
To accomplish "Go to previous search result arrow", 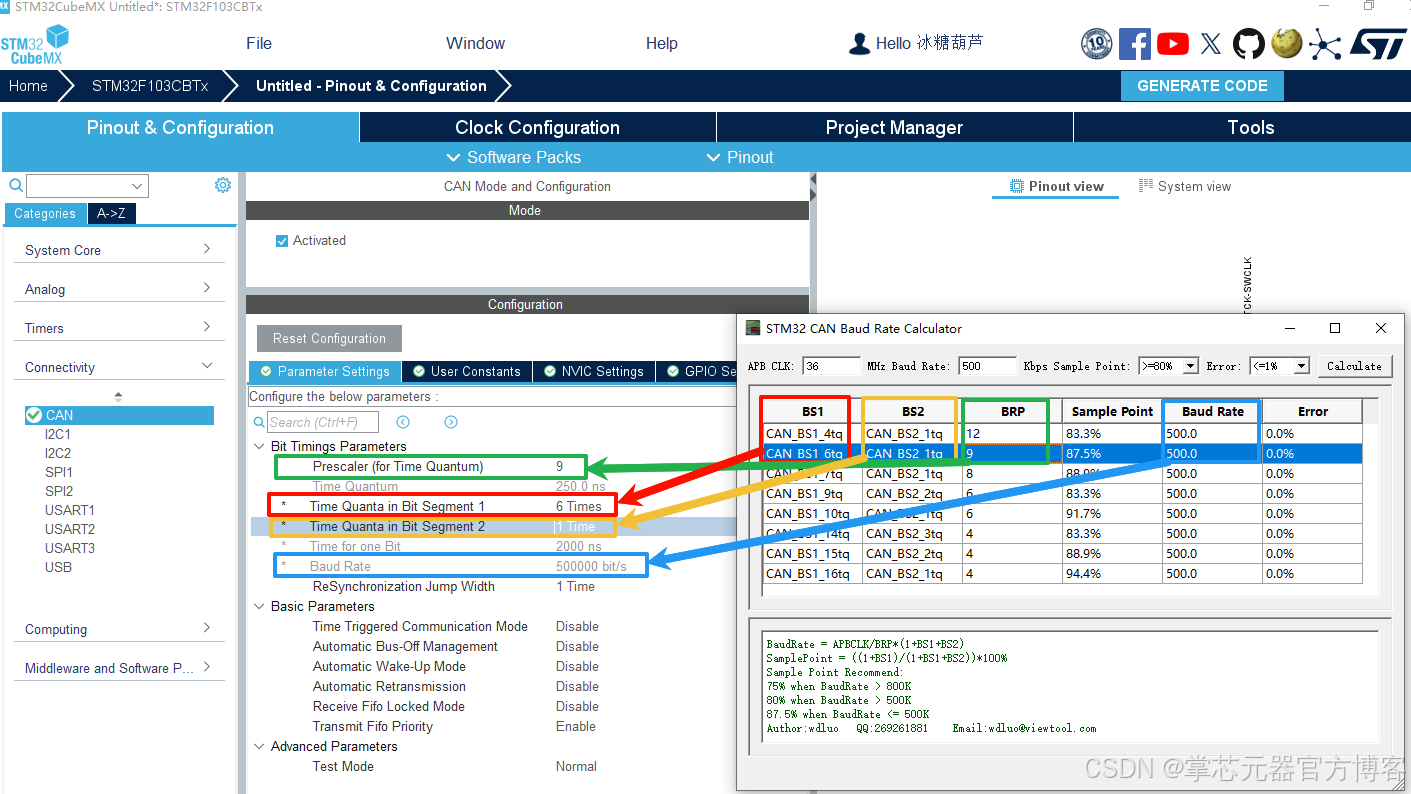I will [403, 422].
